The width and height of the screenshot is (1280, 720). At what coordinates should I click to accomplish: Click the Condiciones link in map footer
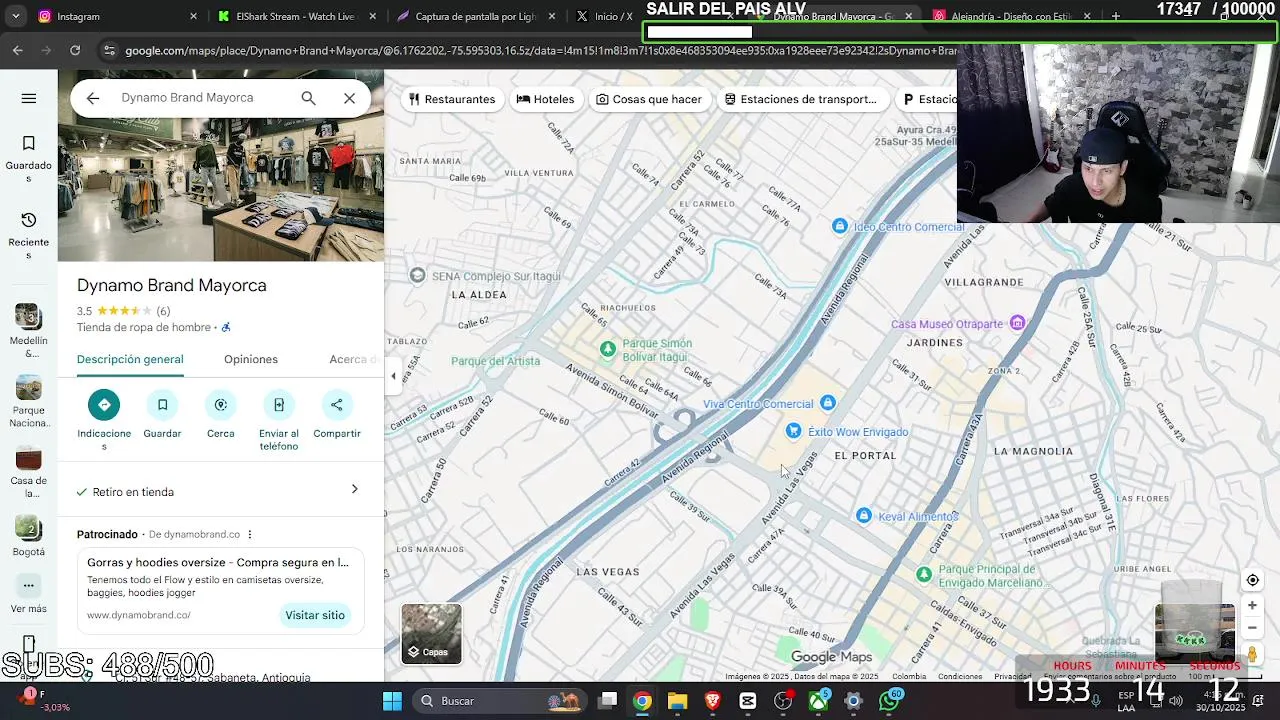[960, 676]
